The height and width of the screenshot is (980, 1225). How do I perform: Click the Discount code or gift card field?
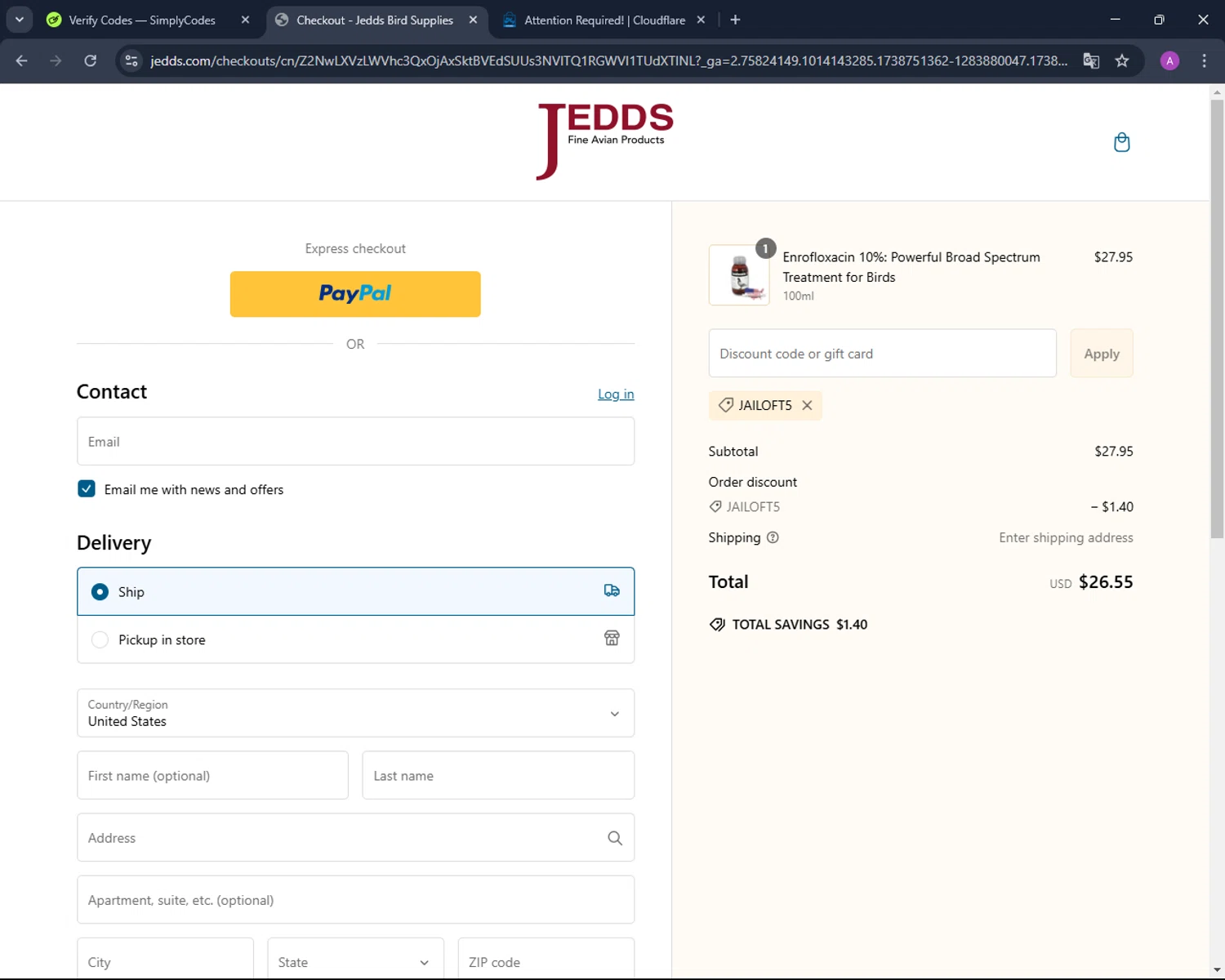pos(882,354)
